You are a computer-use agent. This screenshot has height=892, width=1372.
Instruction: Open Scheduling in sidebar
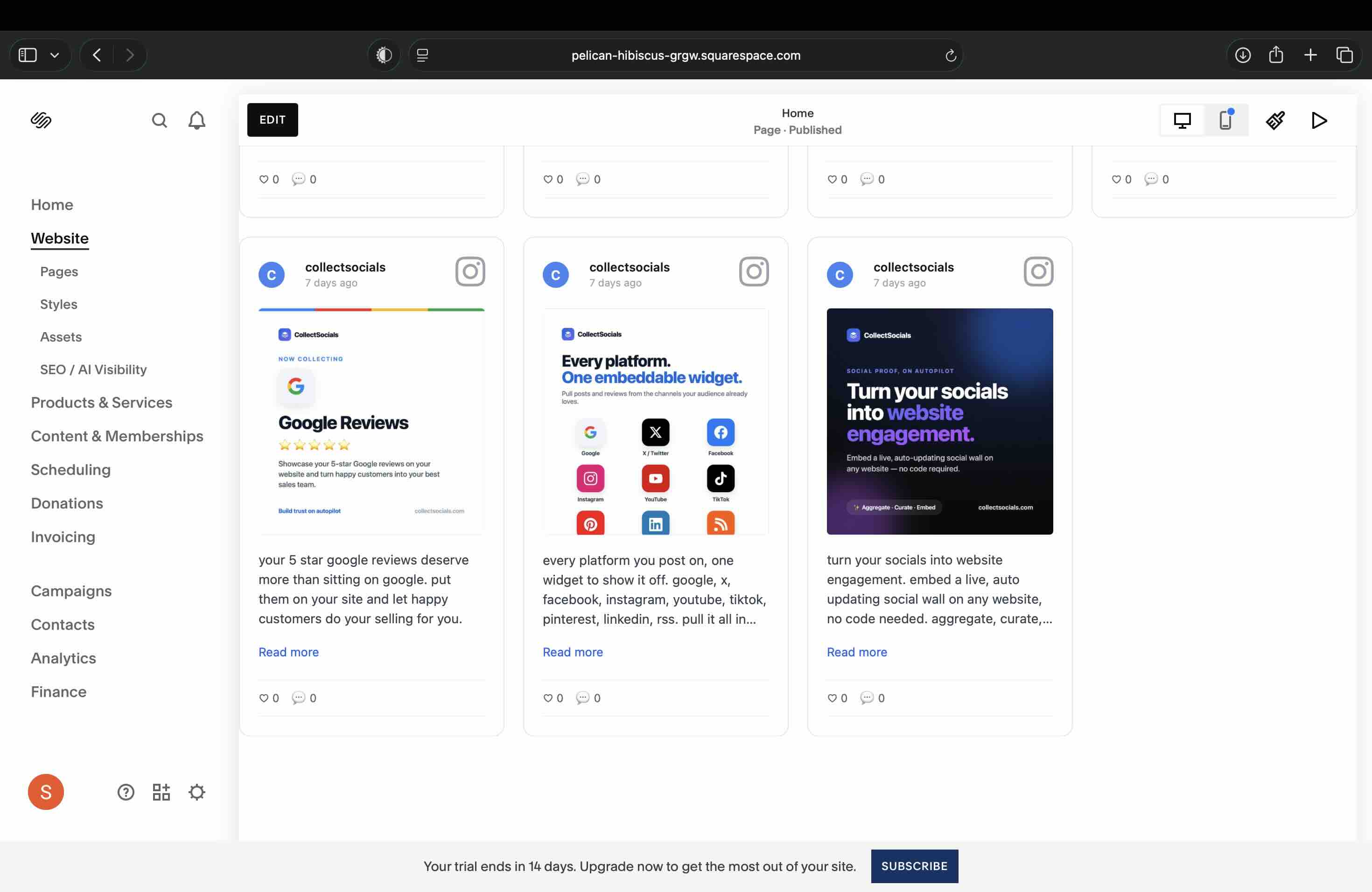[70, 470]
